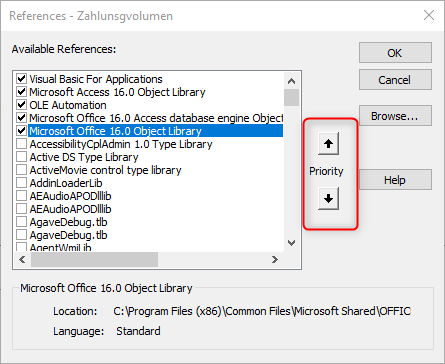Enable the AddinLoaderLib checkbox
The width and height of the screenshot is (445, 364).
pyautogui.click(x=22, y=183)
